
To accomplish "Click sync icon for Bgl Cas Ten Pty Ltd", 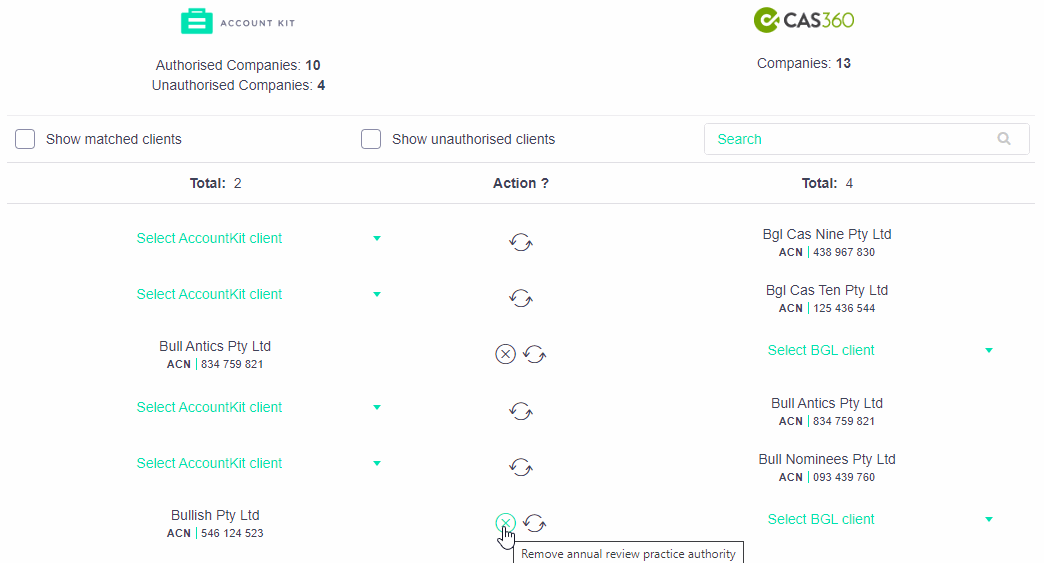I will click(521, 298).
